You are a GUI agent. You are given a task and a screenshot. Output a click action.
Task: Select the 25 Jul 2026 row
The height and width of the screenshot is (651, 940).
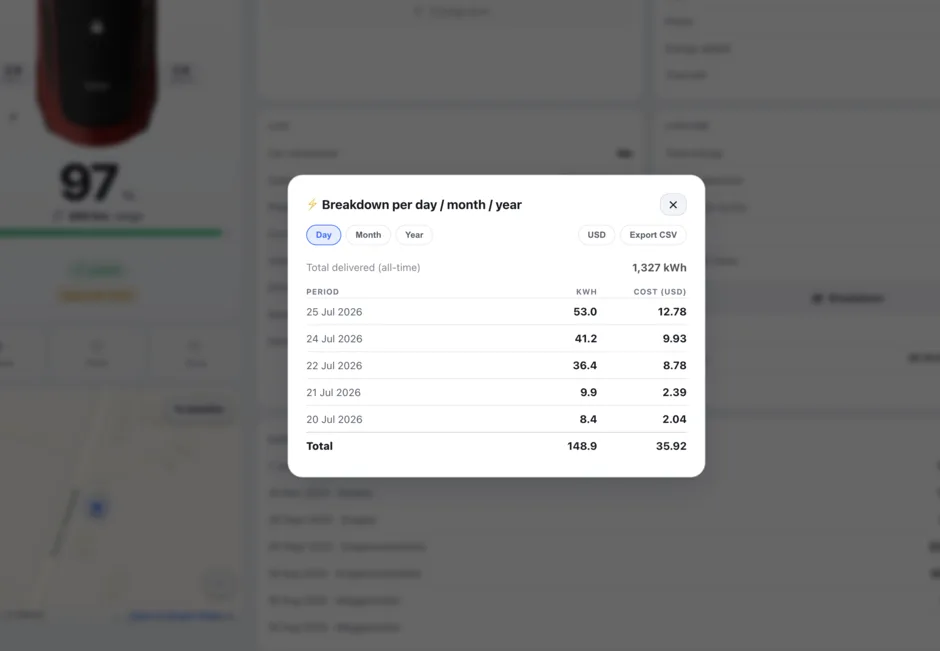496,312
